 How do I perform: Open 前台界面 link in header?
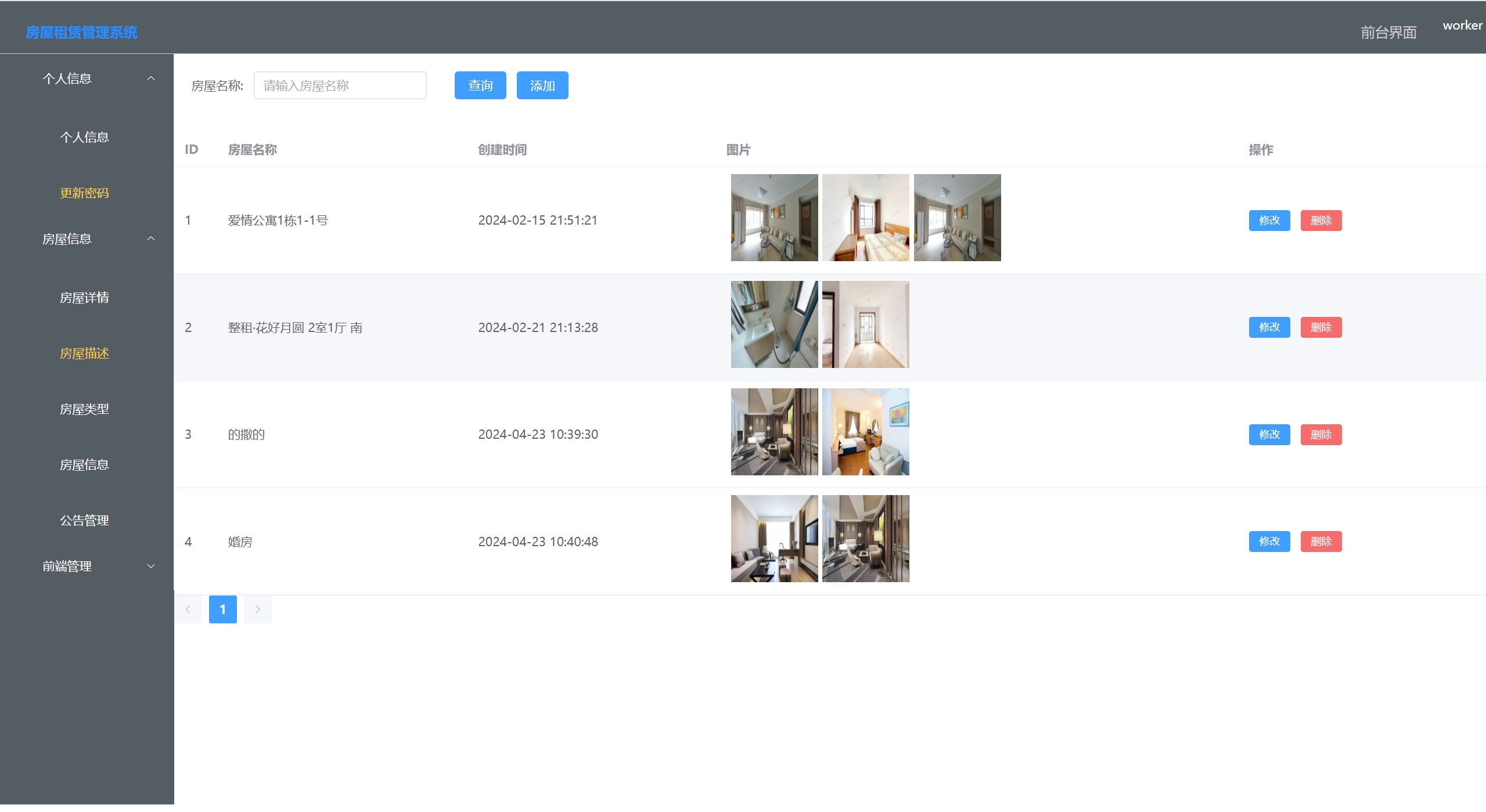1388,33
